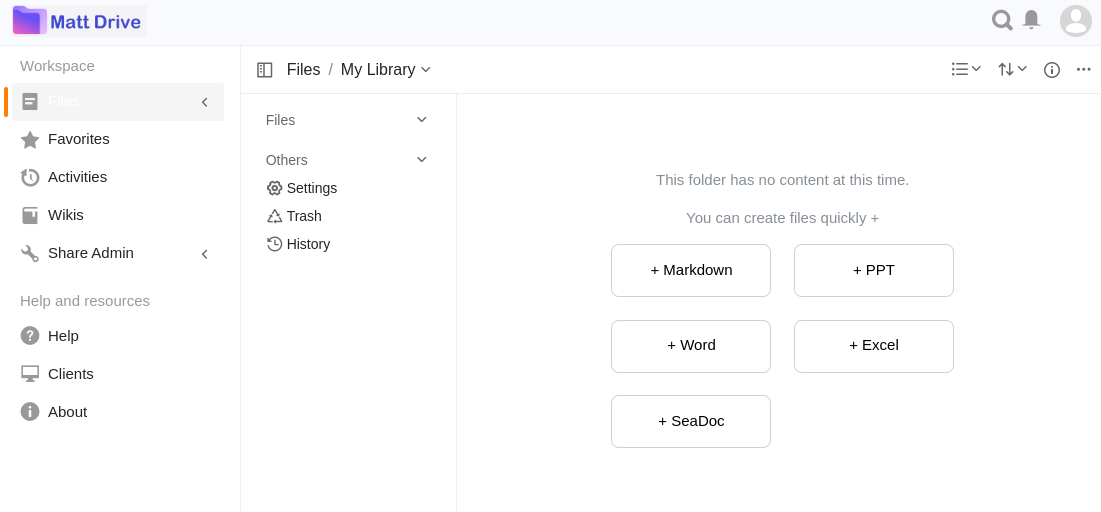
Task: Go to Favorites in sidebar
Action: pyautogui.click(x=78, y=139)
